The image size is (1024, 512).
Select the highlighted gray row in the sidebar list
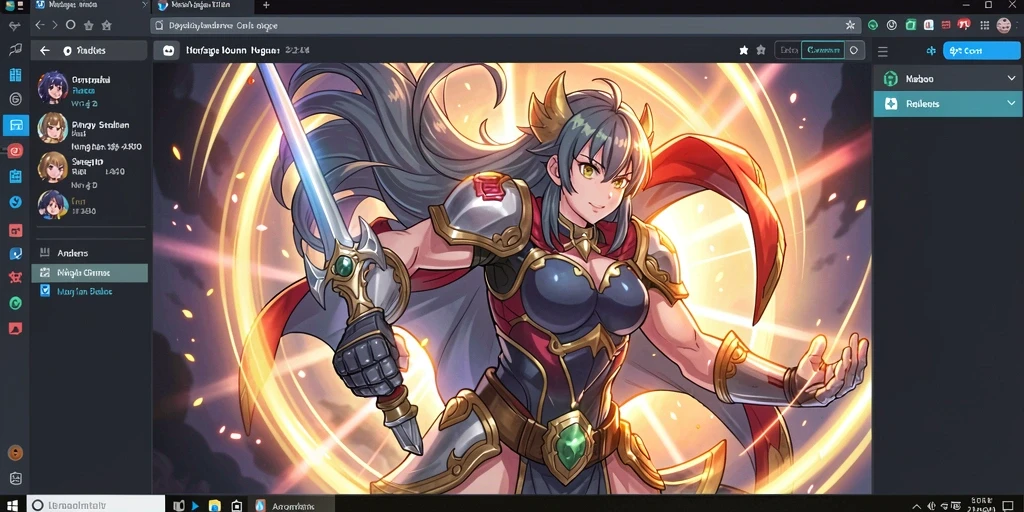pos(89,273)
